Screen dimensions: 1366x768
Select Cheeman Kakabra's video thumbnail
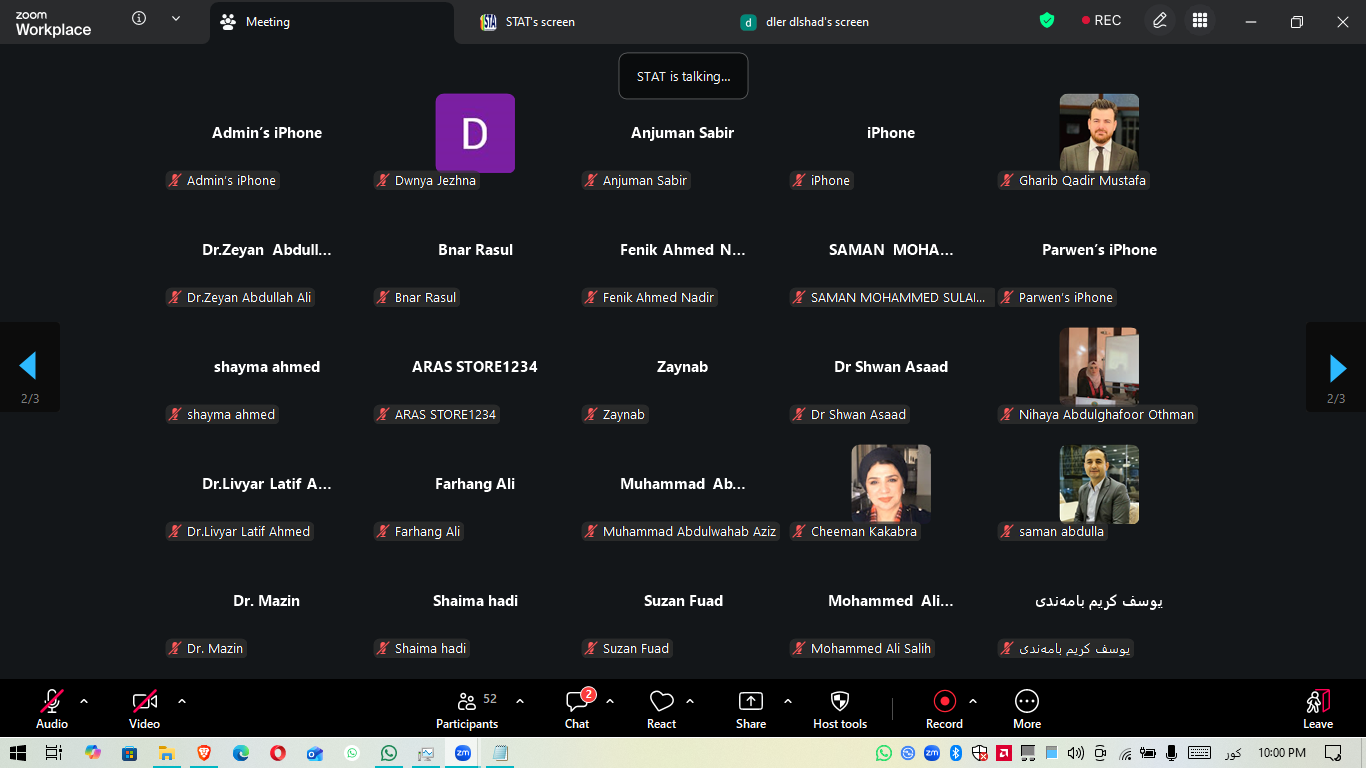pos(890,485)
